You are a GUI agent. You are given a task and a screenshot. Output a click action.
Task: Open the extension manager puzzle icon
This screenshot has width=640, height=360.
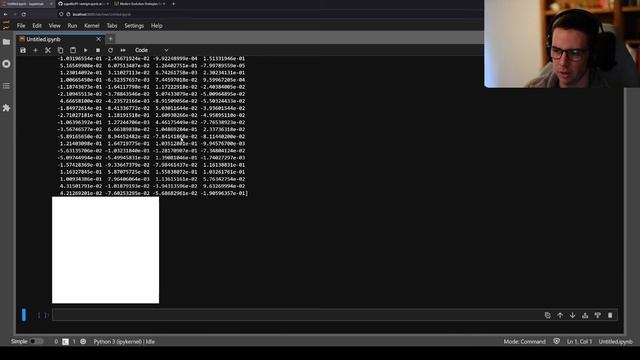coord(6,108)
